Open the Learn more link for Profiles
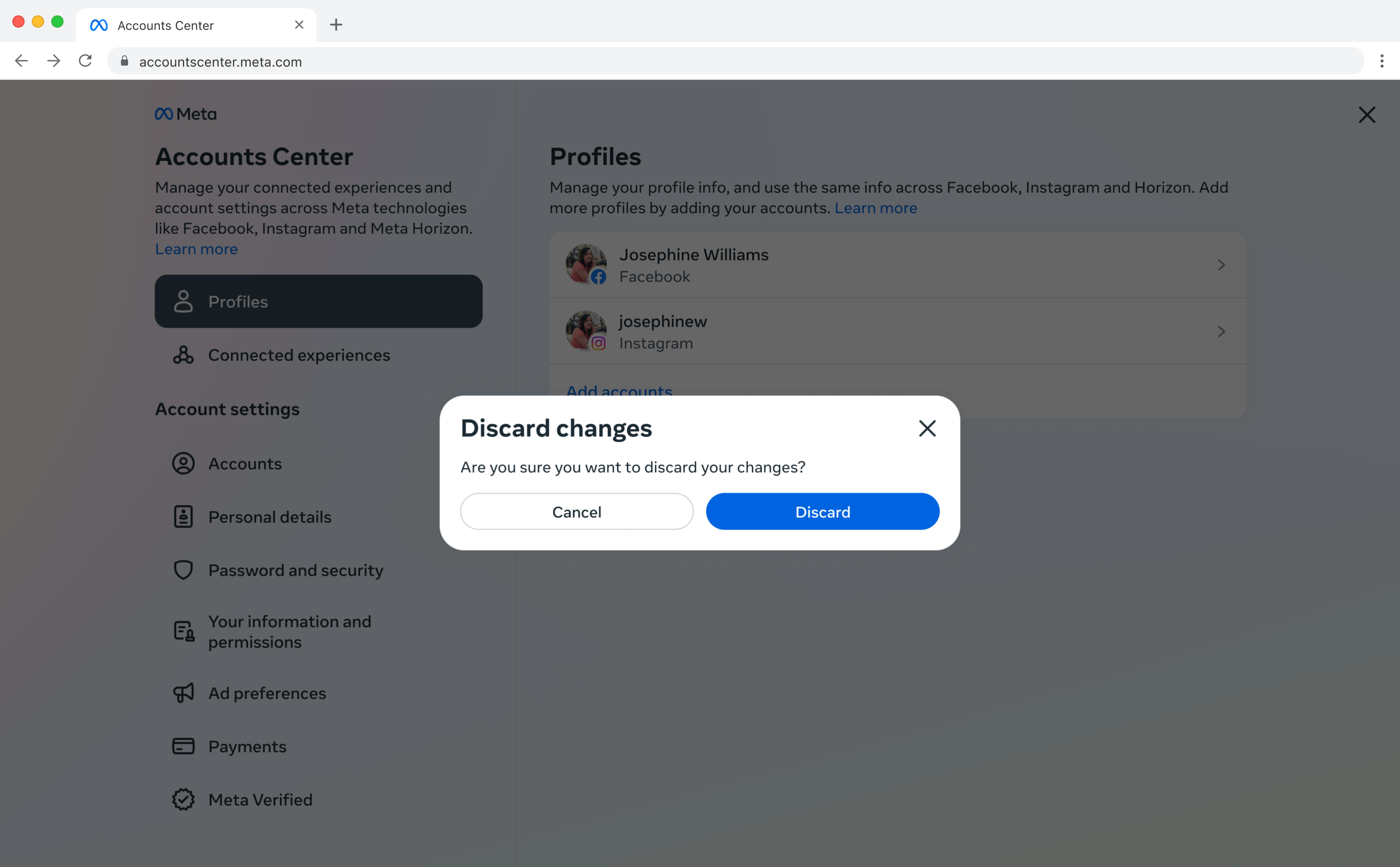 [x=875, y=207]
